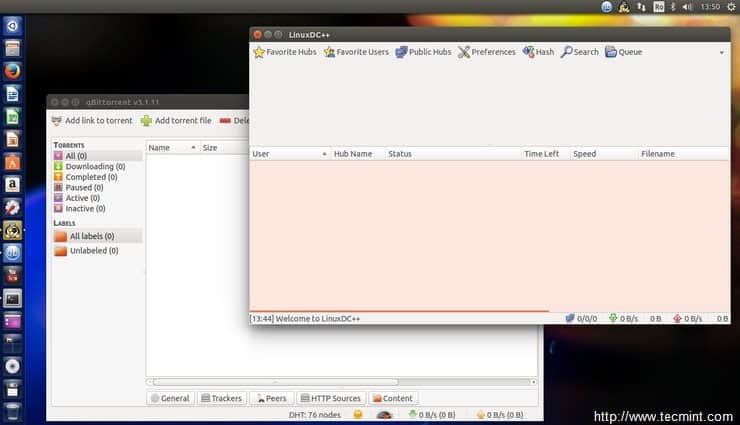Open the Search tool in LinuxDC++
Viewport: 740px width, 425px height.
point(580,52)
